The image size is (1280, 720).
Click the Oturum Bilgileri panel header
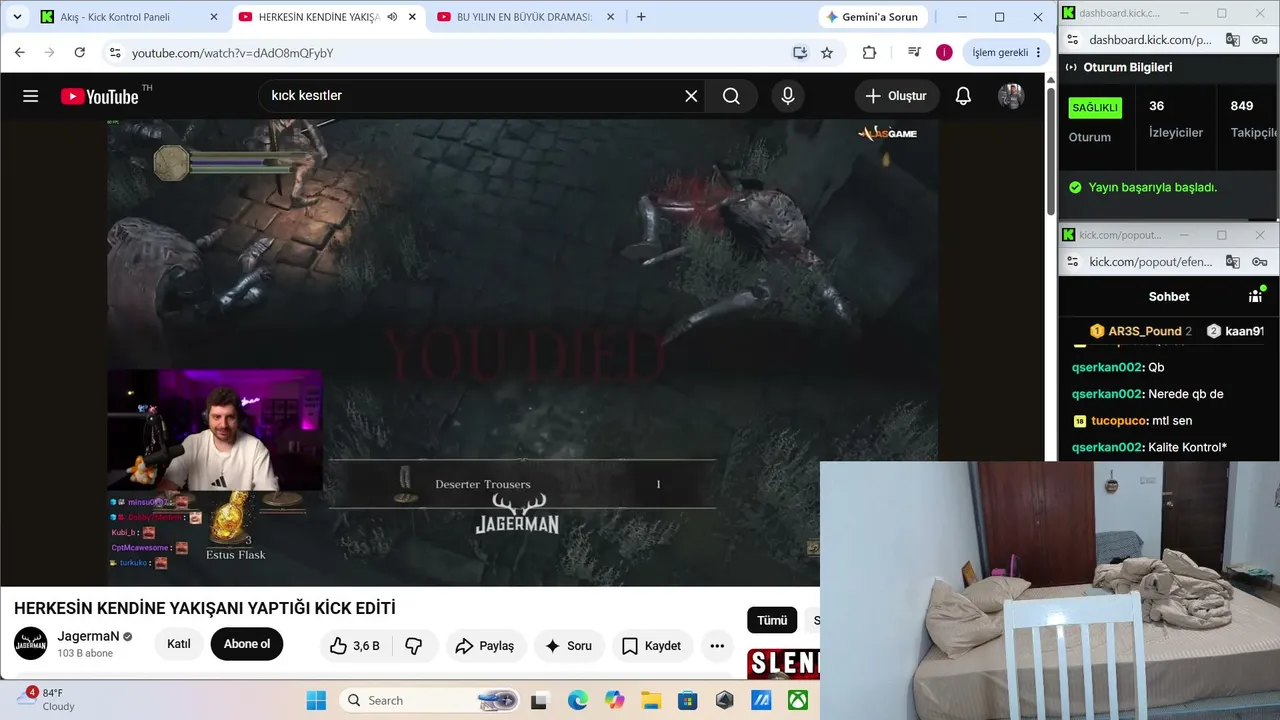pos(1127,67)
